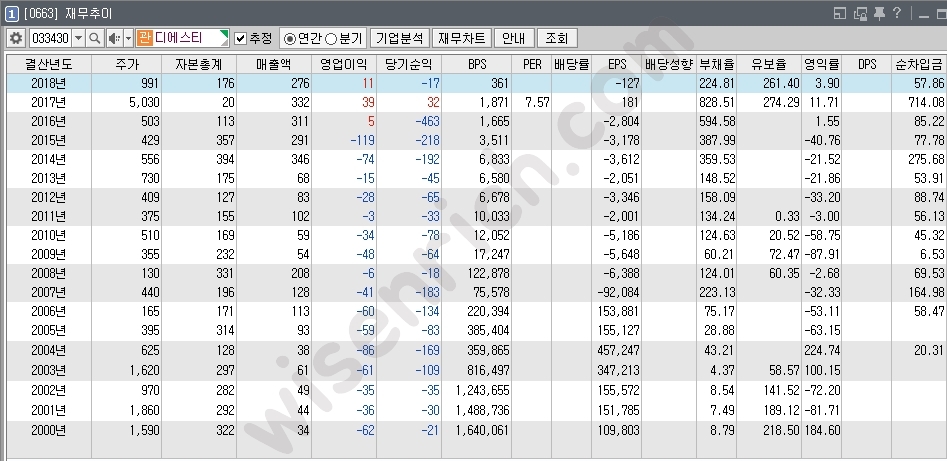Click EPS value 457,247 in 2004 row

click(618, 350)
